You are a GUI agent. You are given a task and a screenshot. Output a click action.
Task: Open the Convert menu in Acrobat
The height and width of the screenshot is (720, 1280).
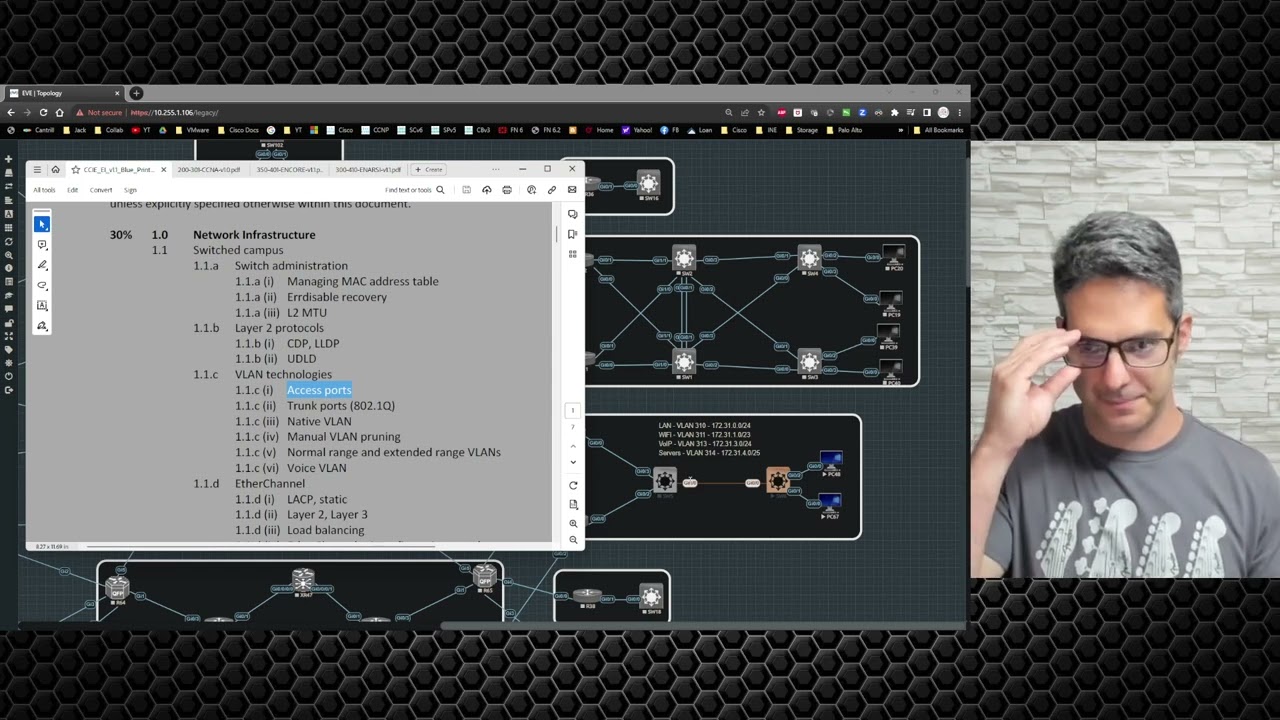101,190
